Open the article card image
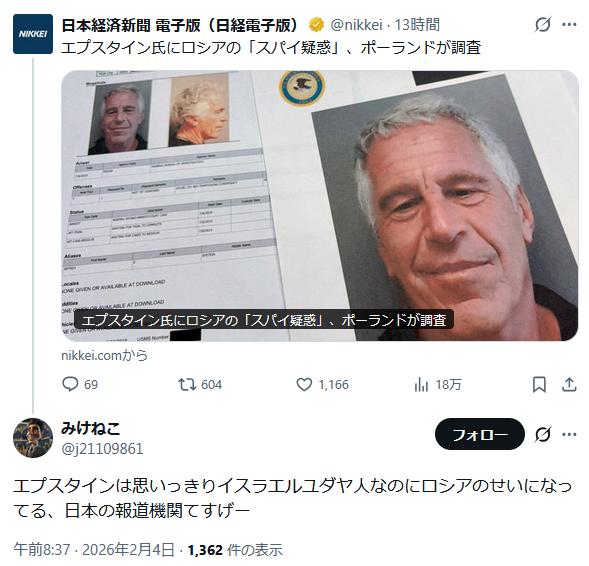This screenshot has height=566, width=589. coord(320,205)
